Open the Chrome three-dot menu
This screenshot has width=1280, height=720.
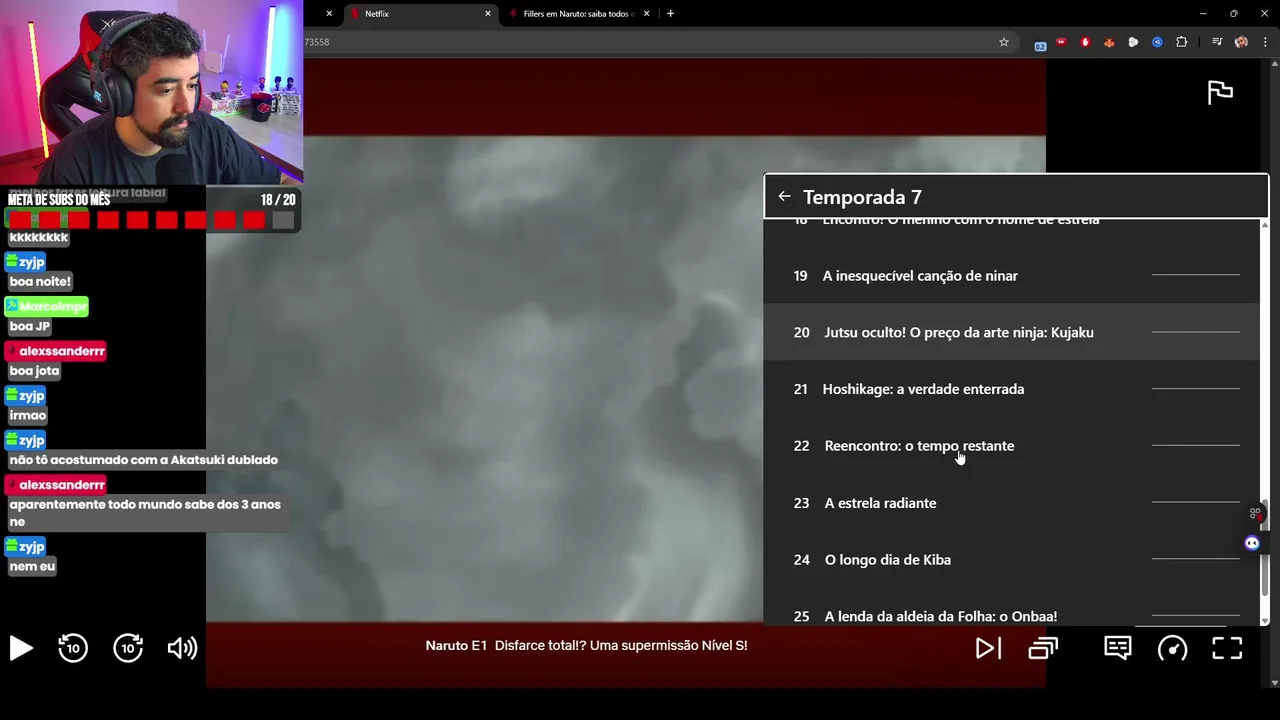pyautogui.click(x=1266, y=42)
